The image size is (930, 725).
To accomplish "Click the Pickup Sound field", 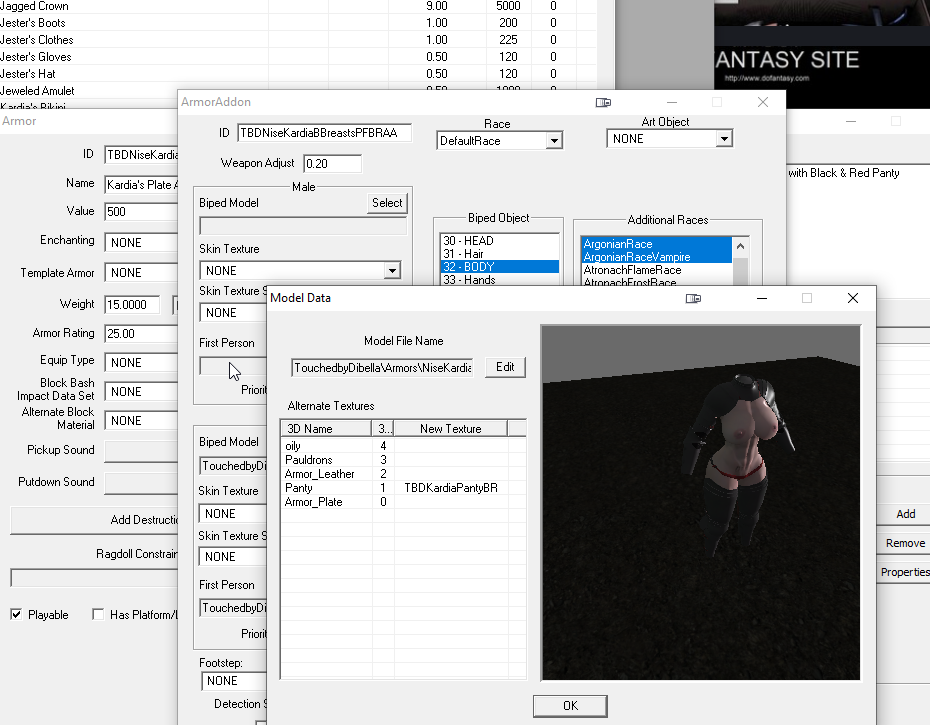I will [141, 451].
